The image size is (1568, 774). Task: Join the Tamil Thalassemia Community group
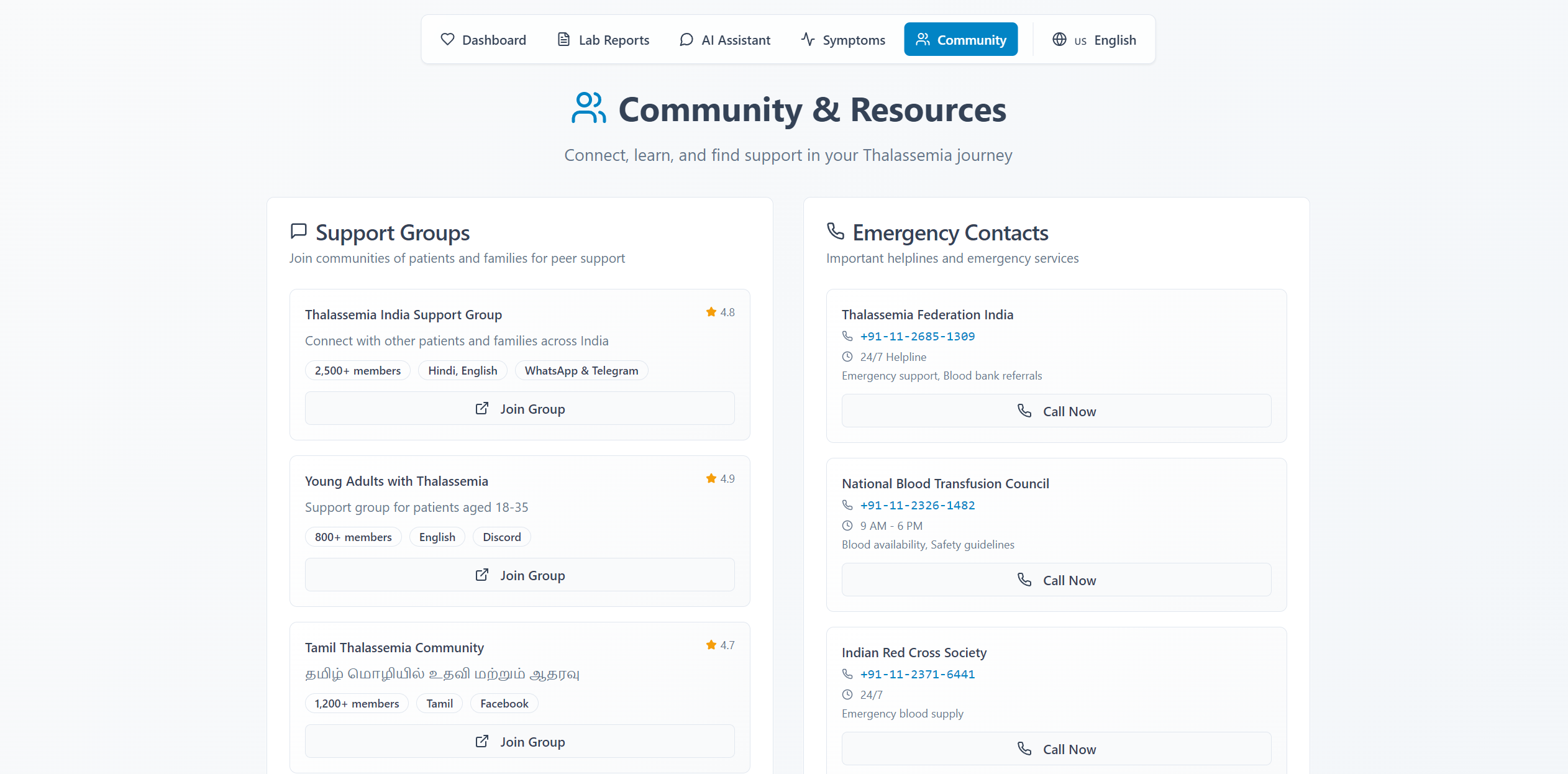519,742
